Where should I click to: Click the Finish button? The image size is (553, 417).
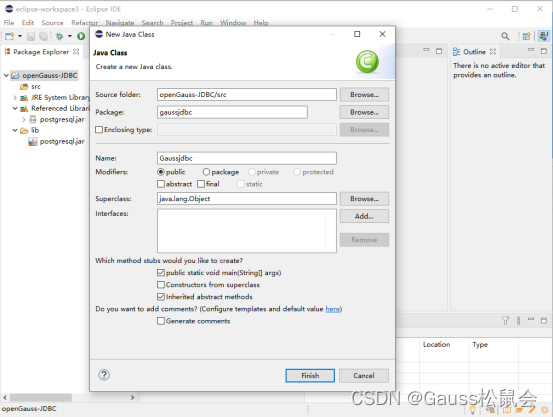coord(310,375)
